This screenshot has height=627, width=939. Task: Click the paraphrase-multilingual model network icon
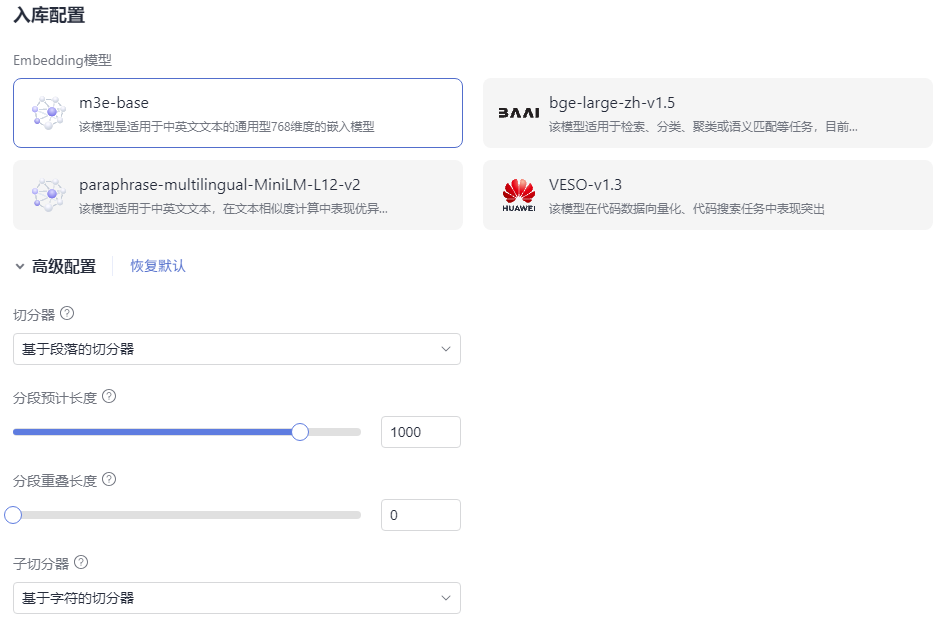(47, 195)
